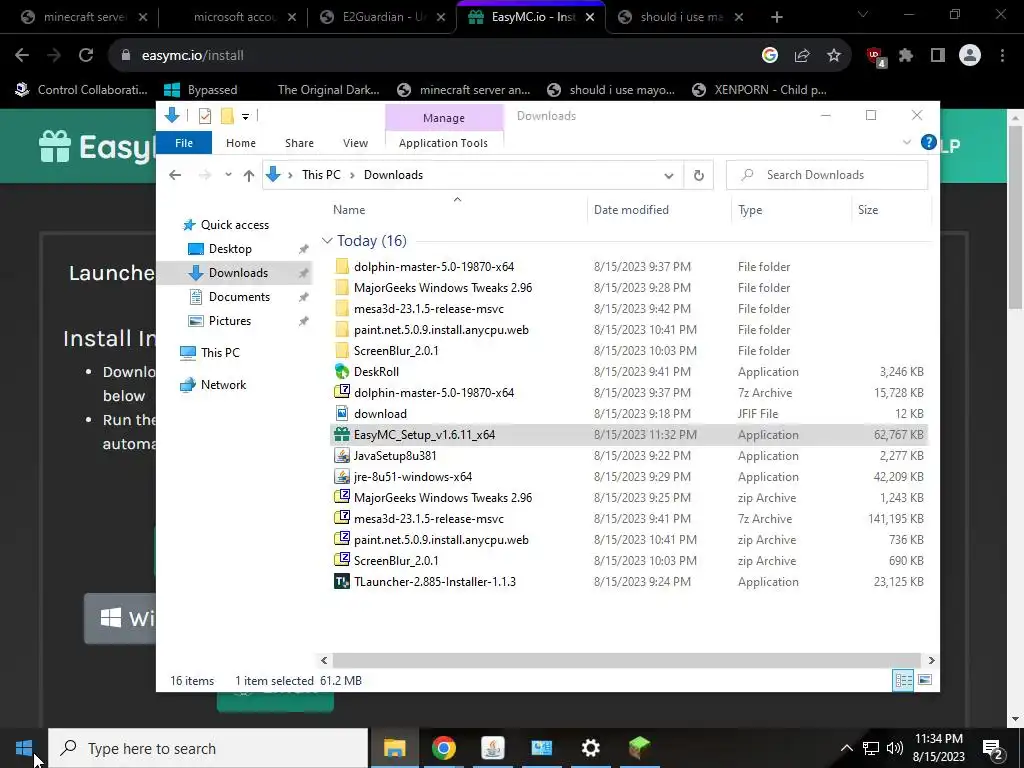The width and height of the screenshot is (1024, 768).
Task: Collapse the Today (16) group
Action: (327, 241)
